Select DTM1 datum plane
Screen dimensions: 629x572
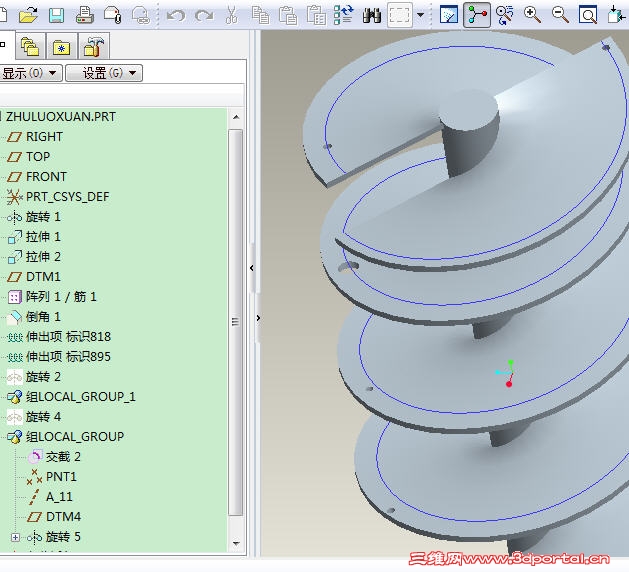coord(43,277)
